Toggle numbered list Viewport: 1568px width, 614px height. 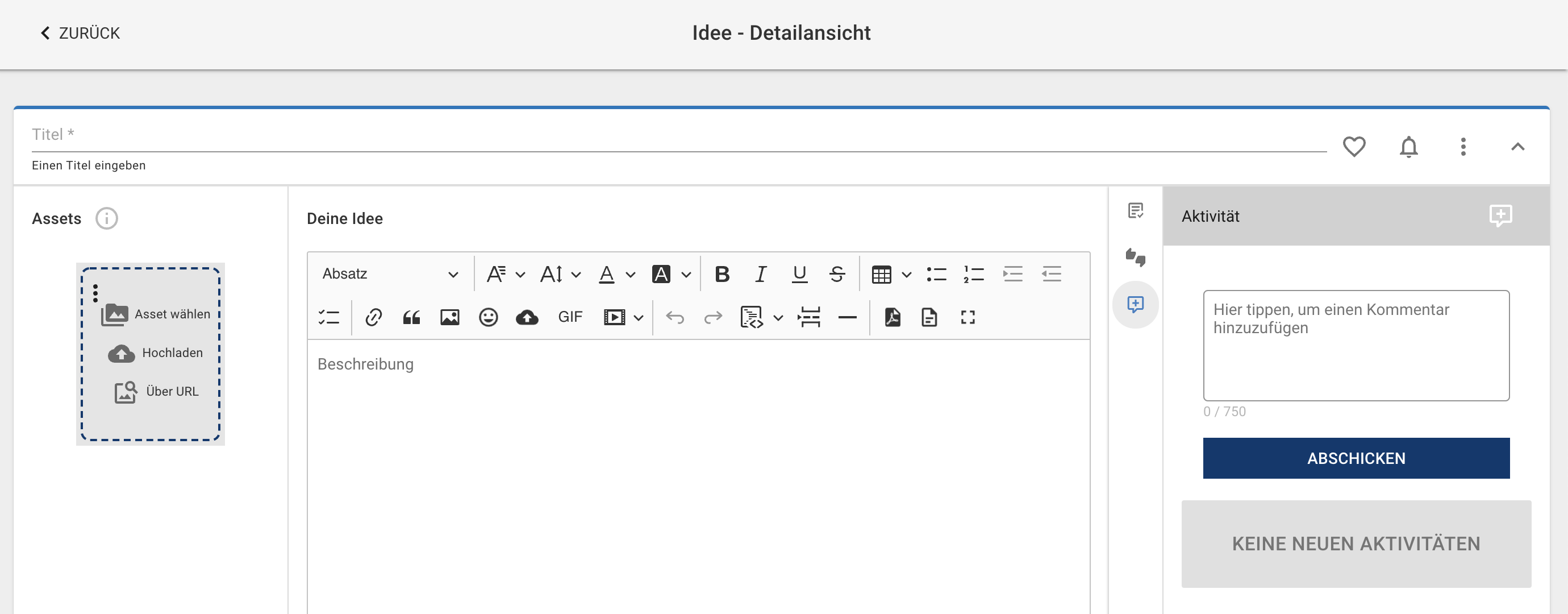coord(974,274)
